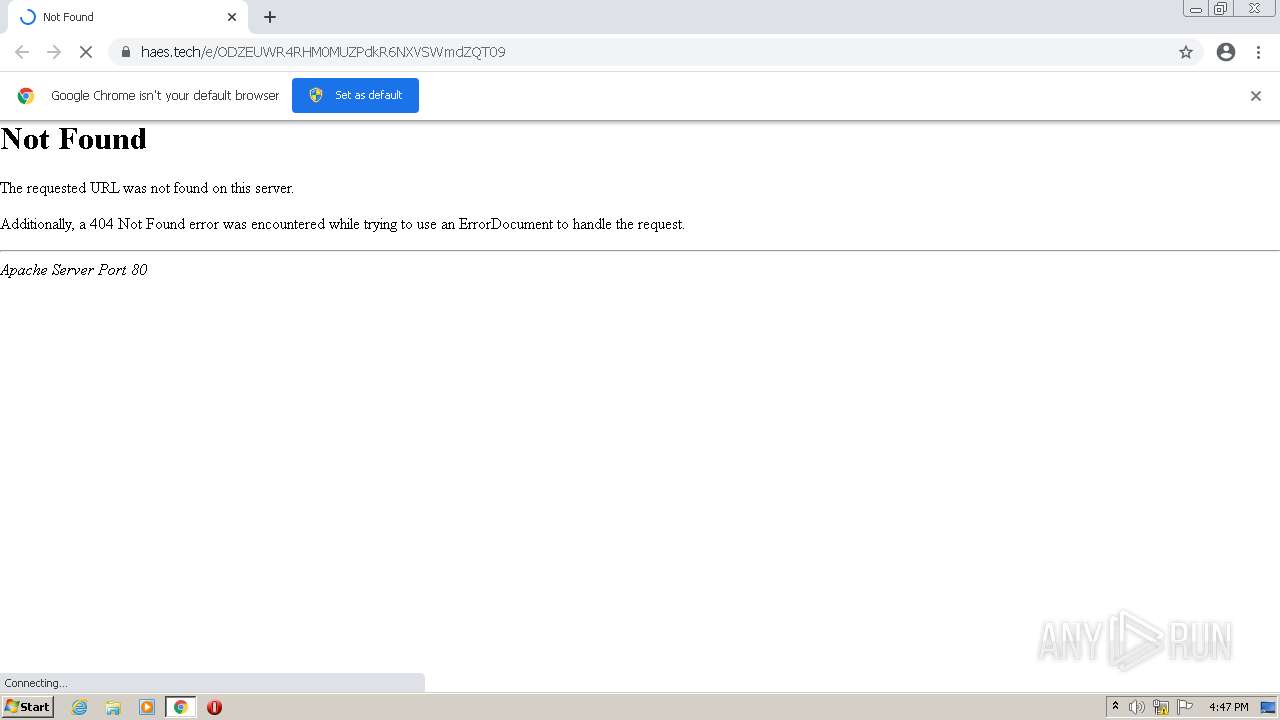Click the ErrorDocument error sentence
The width and height of the screenshot is (1280, 720).
(342, 224)
